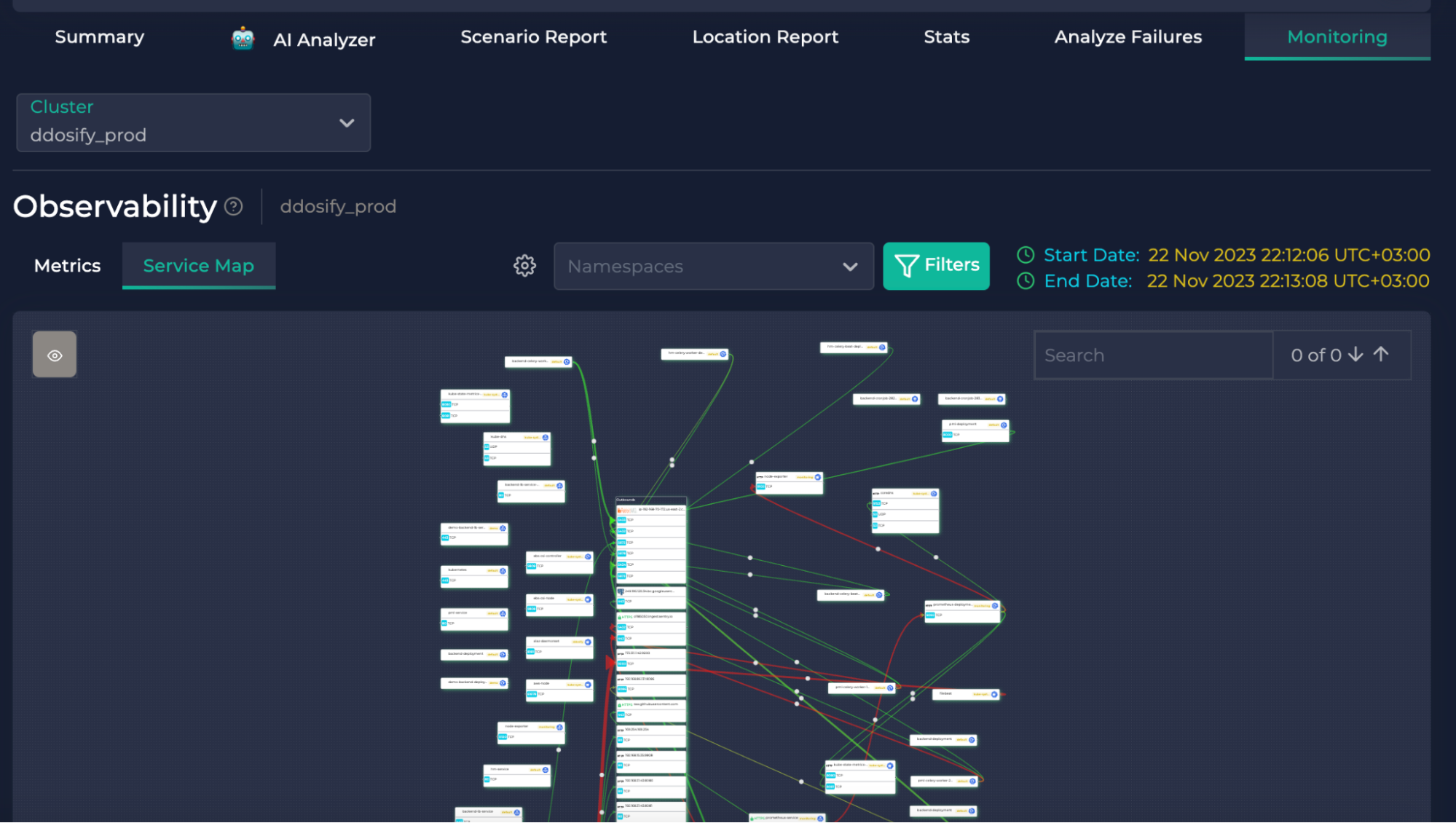Click the Filters funnel icon
Image resolution: width=1456 pixels, height=823 pixels.
tap(907, 265)
